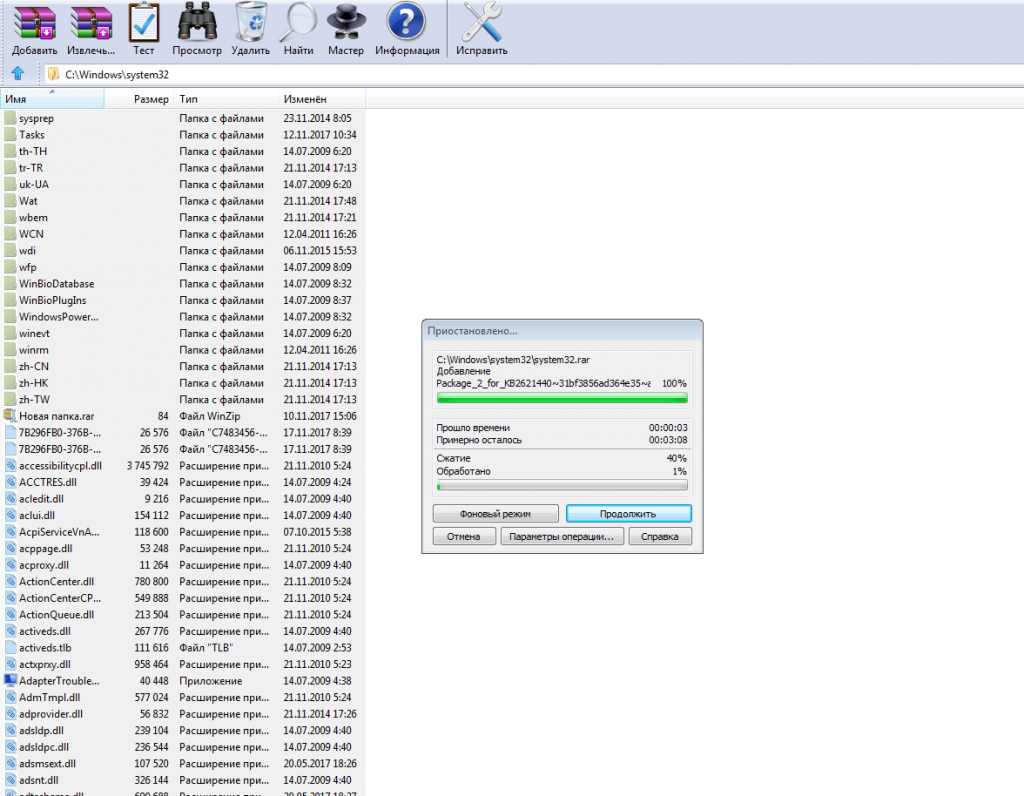Open Информация question mark icon
The image size is (1024, 796).
406,22
